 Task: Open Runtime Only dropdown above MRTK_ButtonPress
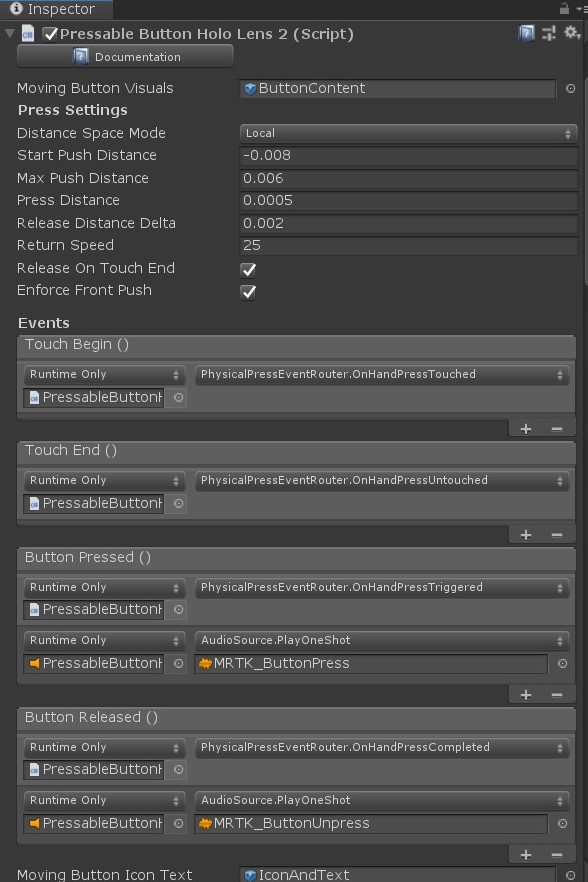click(105, 640)
